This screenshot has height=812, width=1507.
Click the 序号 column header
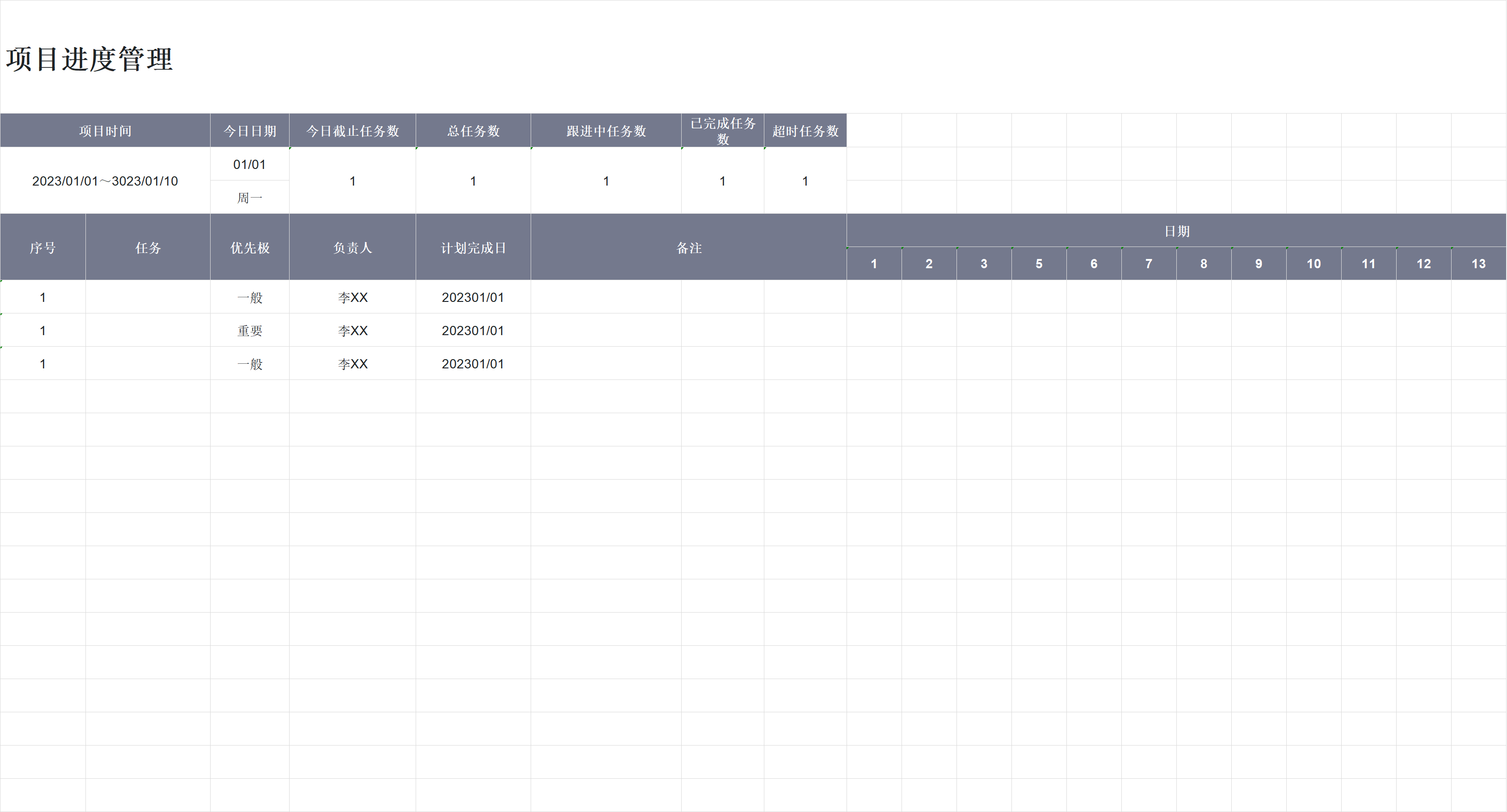coord(42,248)
